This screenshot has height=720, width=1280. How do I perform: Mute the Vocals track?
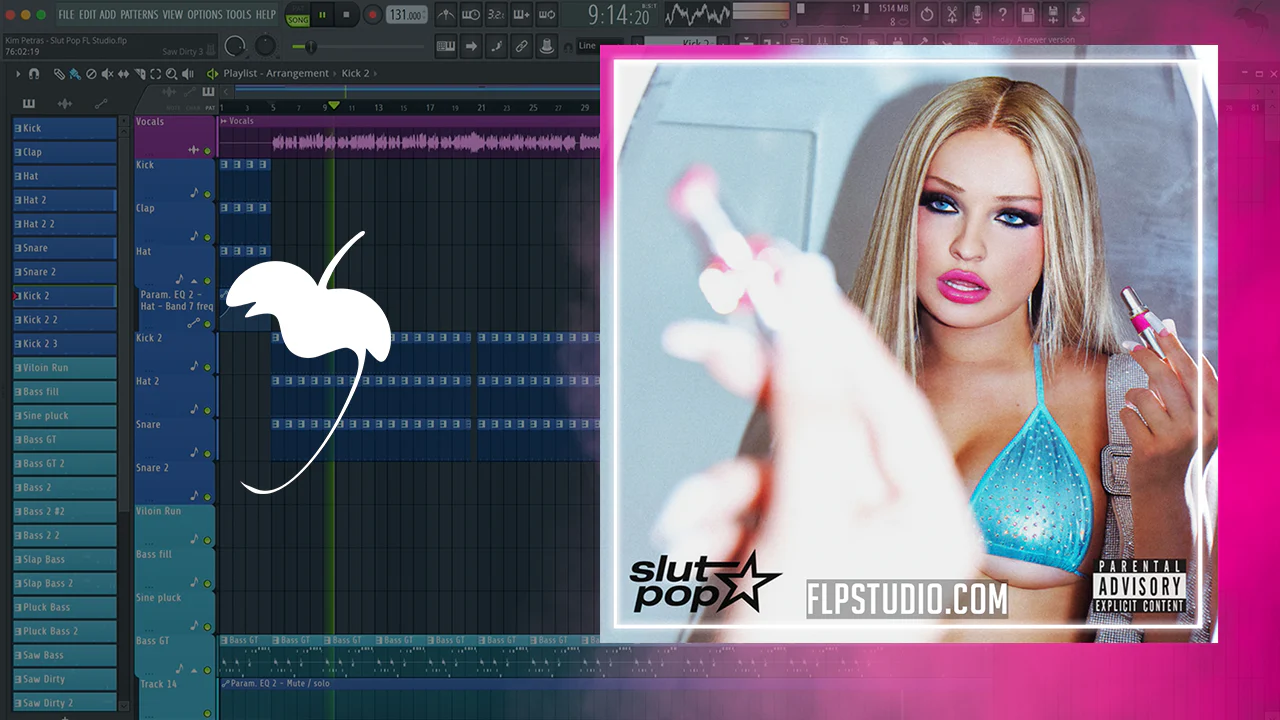tap(208, 150)
